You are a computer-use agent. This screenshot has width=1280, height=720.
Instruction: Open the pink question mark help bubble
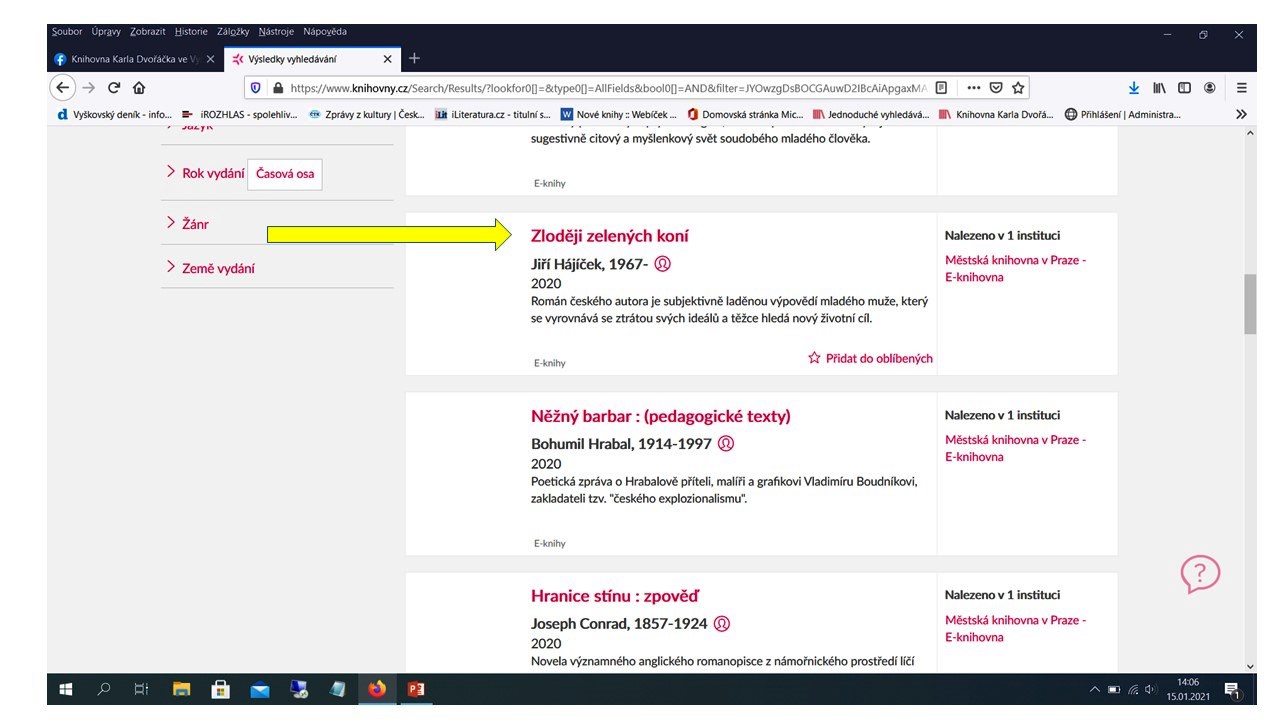coord(1200,574)
